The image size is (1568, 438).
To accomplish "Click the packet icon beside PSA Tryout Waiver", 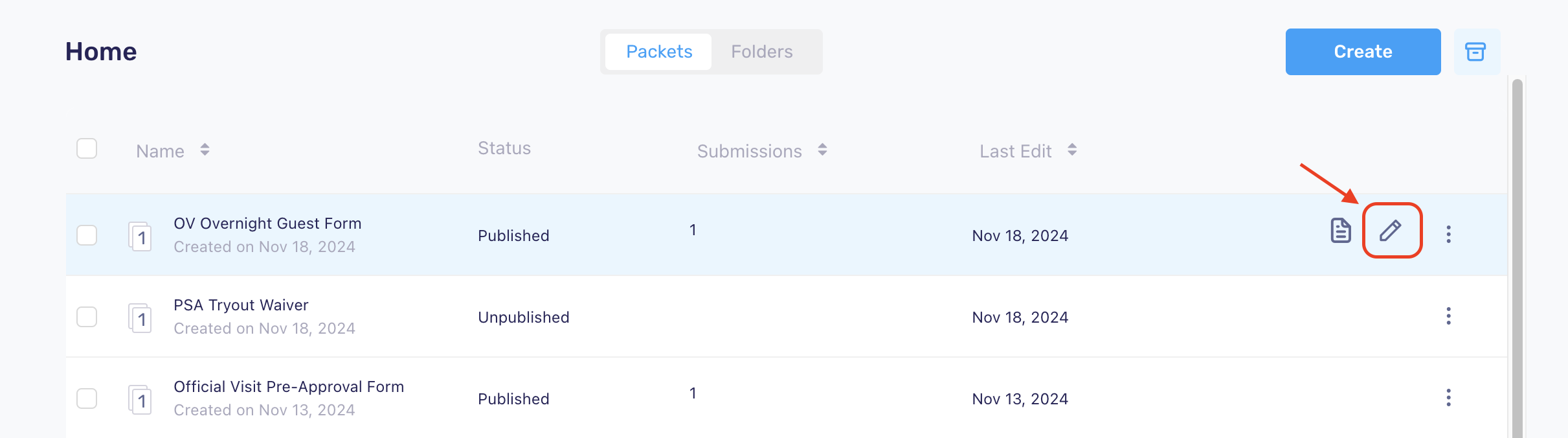I will [140, 317].
